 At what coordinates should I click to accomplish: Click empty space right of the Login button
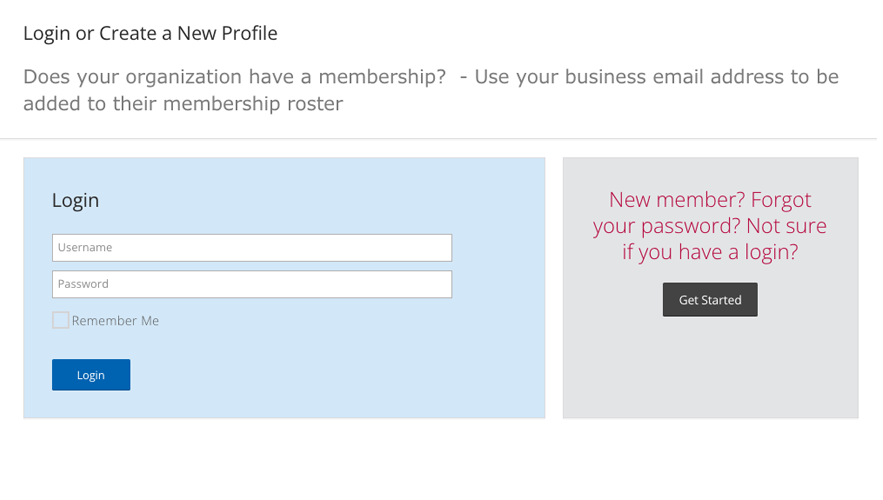click(x=330, y=375)
